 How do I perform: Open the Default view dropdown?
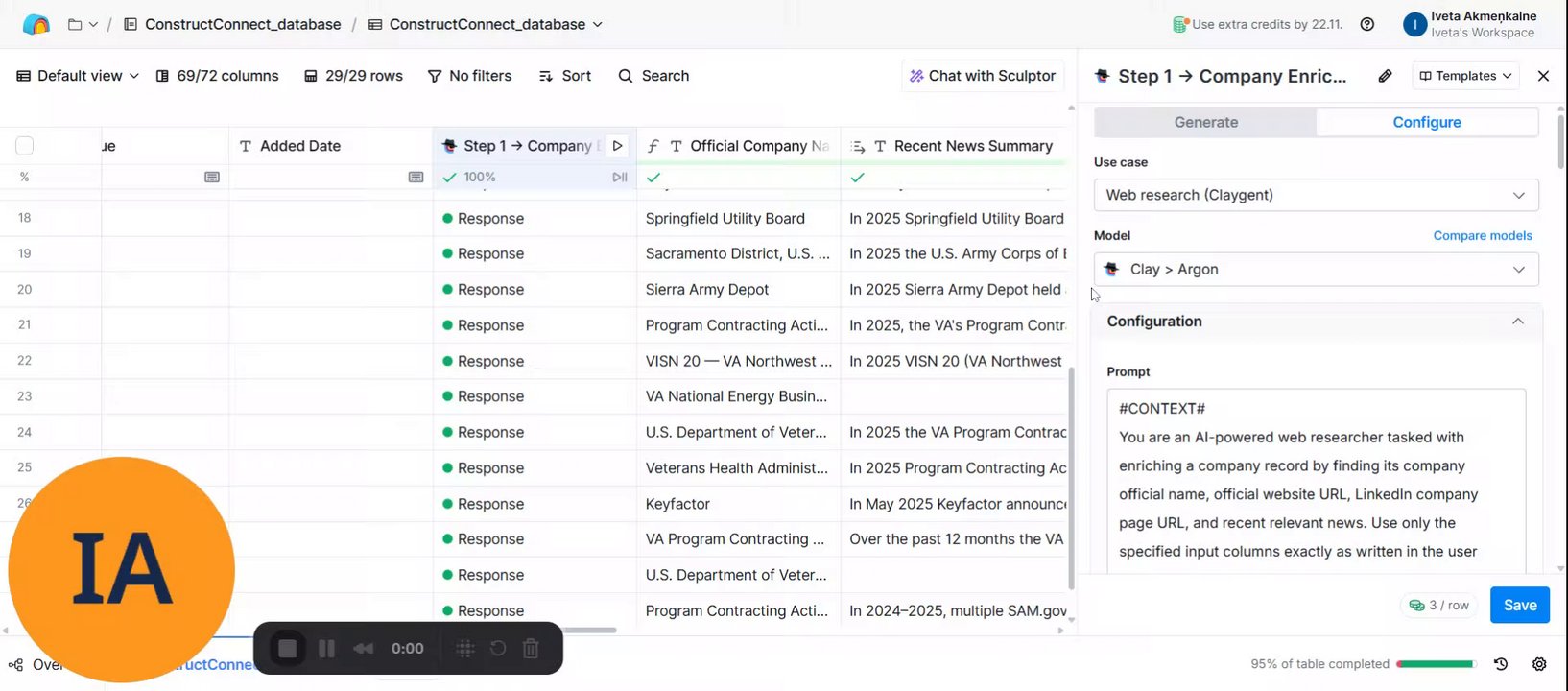[78, 76]
